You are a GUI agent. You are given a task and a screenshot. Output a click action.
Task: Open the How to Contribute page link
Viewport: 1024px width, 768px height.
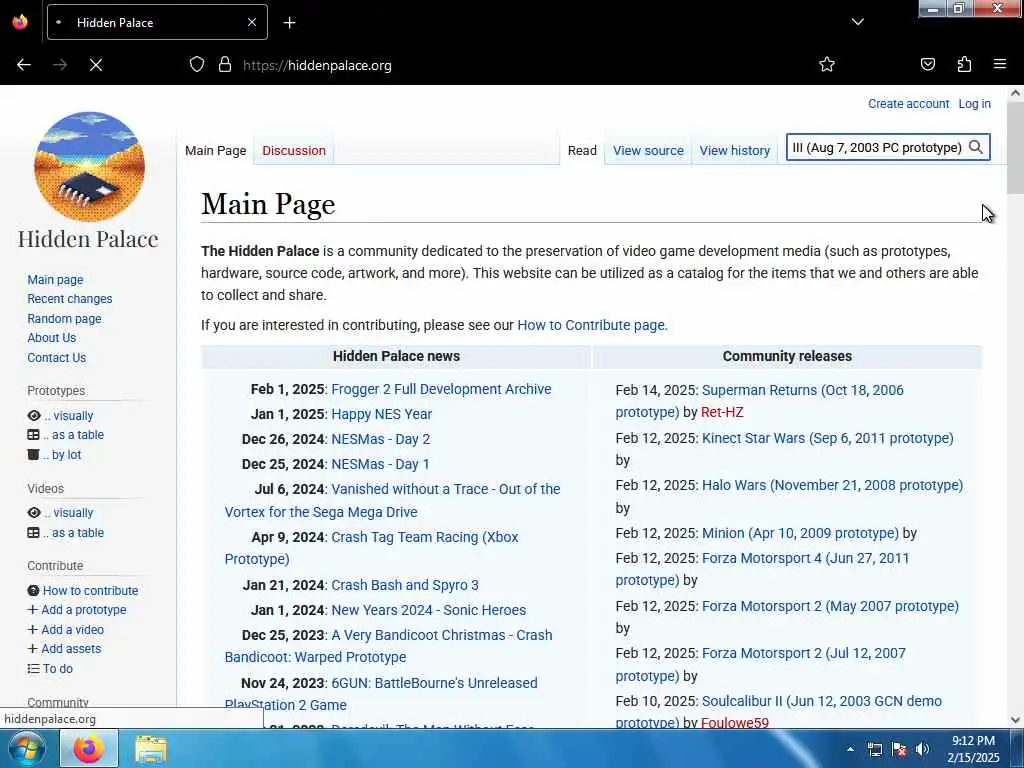(591, 325)
